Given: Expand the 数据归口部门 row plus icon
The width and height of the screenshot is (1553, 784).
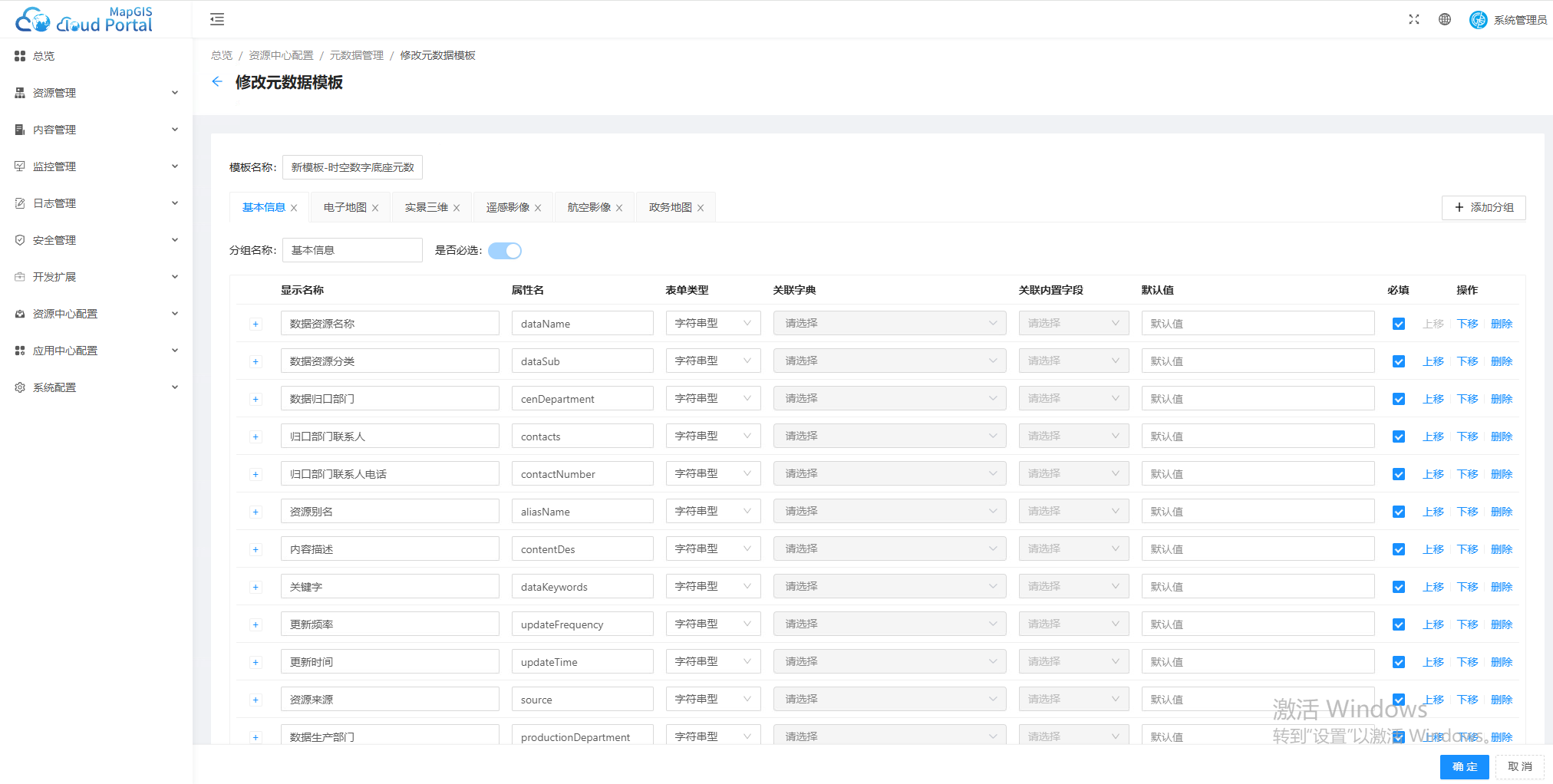Looking at the screenshot, I should tap(256, 399).
